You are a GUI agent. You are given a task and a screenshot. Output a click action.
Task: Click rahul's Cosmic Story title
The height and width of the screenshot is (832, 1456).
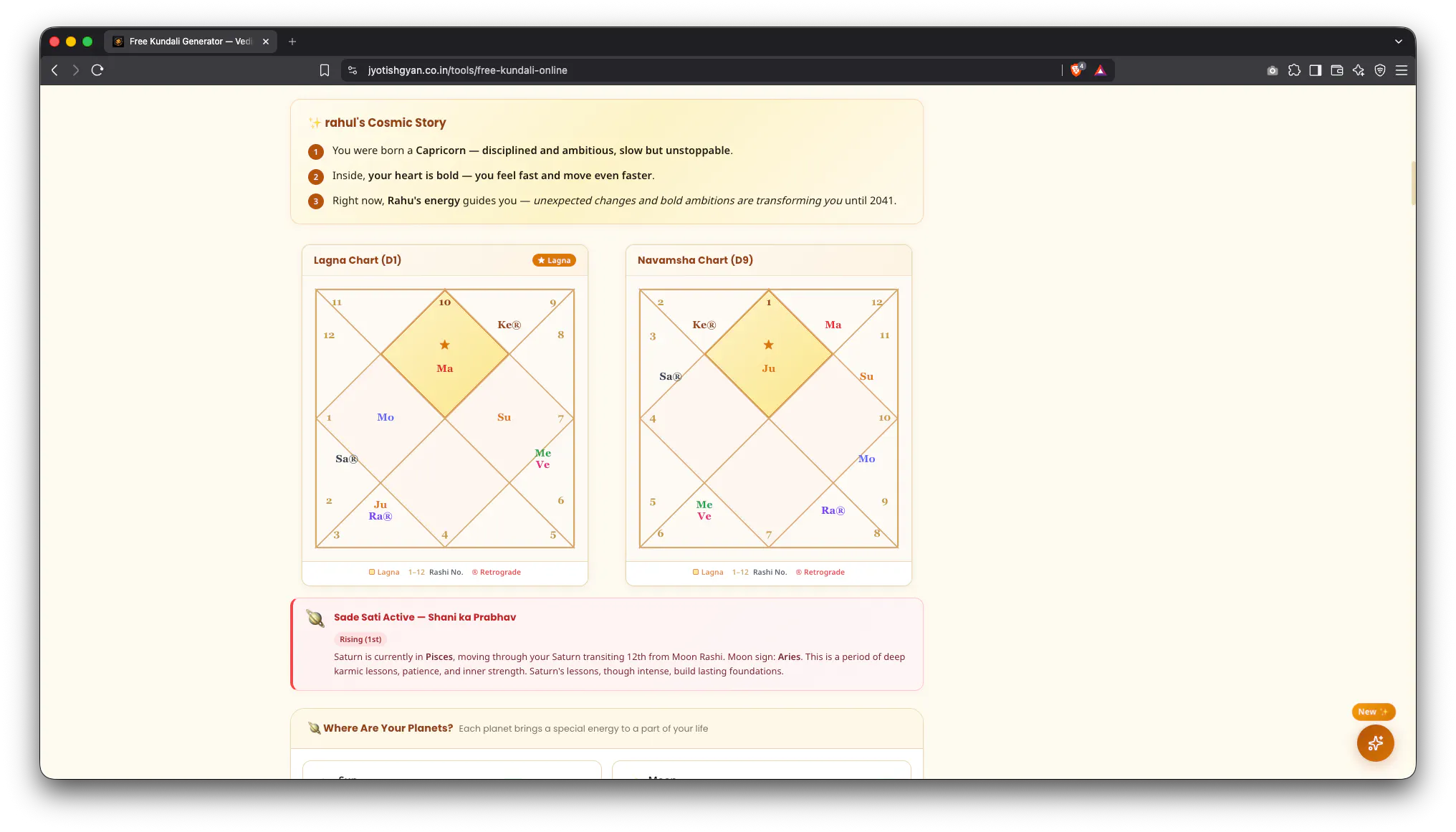point(385,123)
